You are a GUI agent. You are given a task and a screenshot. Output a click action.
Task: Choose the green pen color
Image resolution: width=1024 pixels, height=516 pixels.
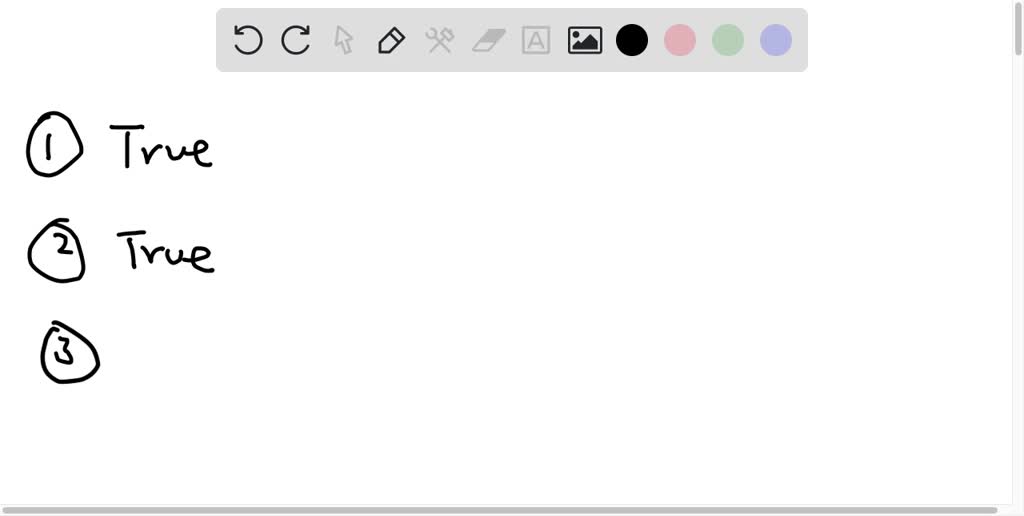(728, 40)
